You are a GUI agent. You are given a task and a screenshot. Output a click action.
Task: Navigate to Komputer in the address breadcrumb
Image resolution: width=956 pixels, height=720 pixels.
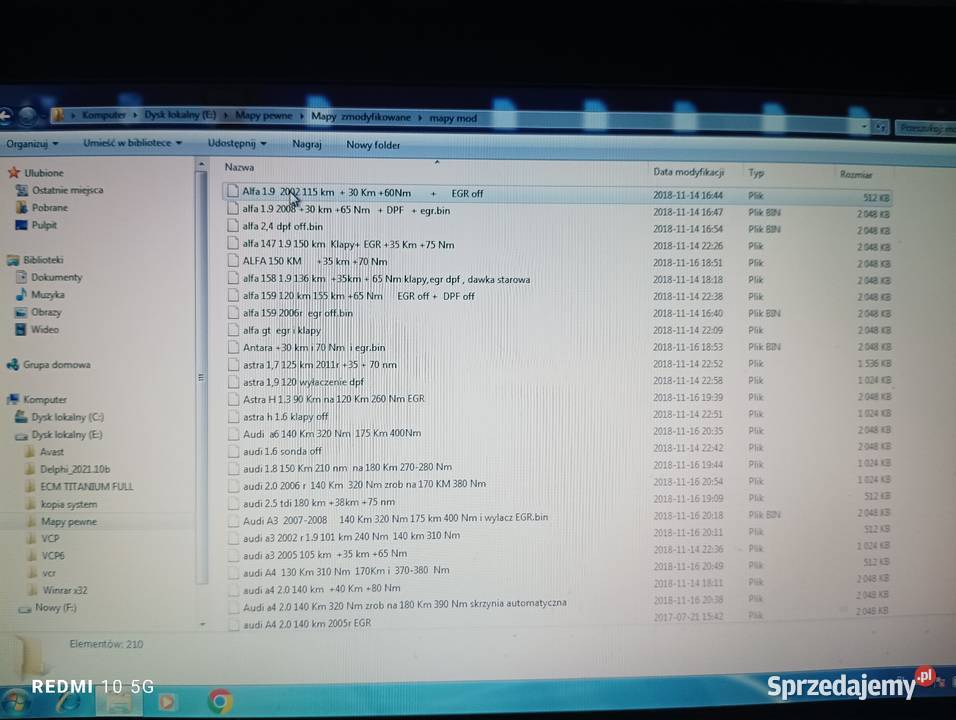104,115
